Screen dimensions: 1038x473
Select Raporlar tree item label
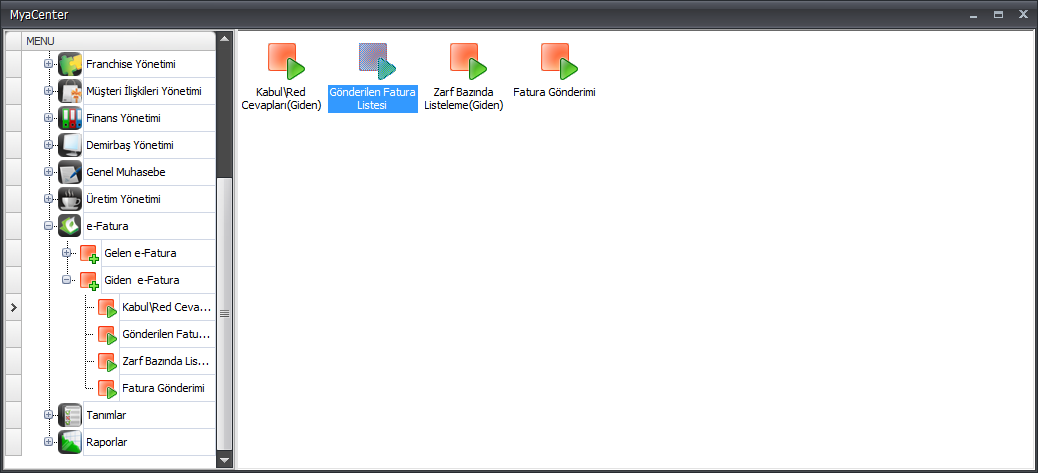tap(106, 442)
